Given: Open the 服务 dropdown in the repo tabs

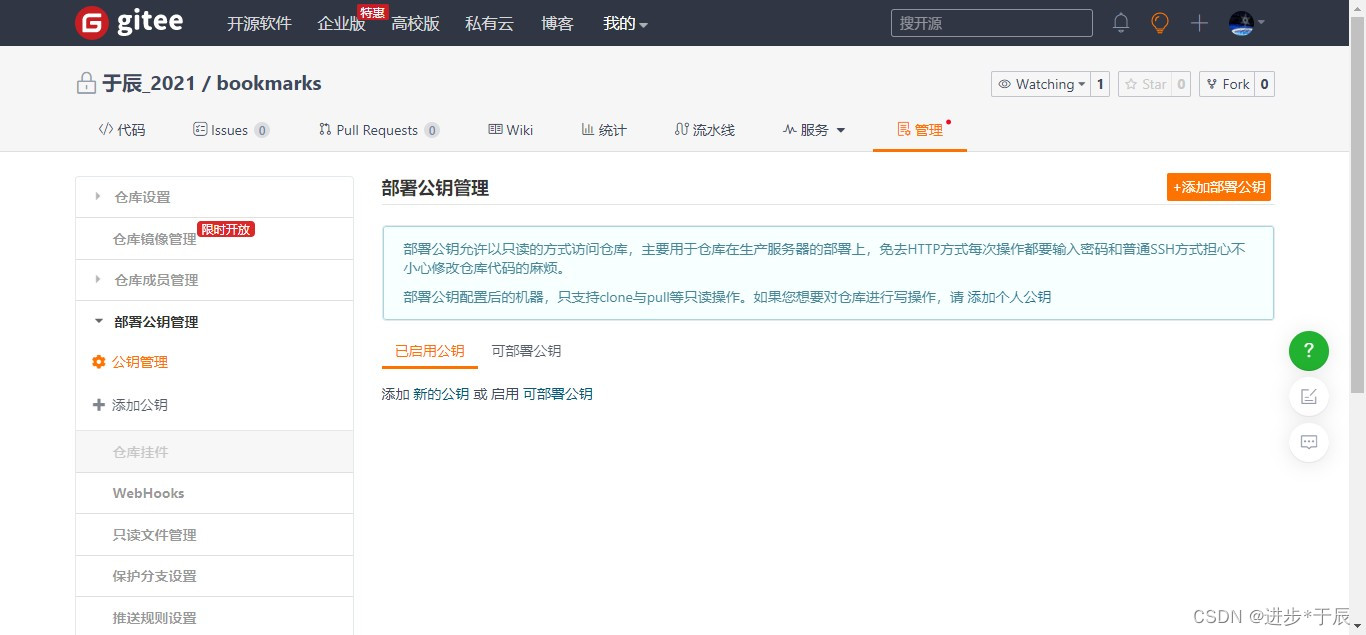Looking at the screenshot, I should tap(813, 129).
